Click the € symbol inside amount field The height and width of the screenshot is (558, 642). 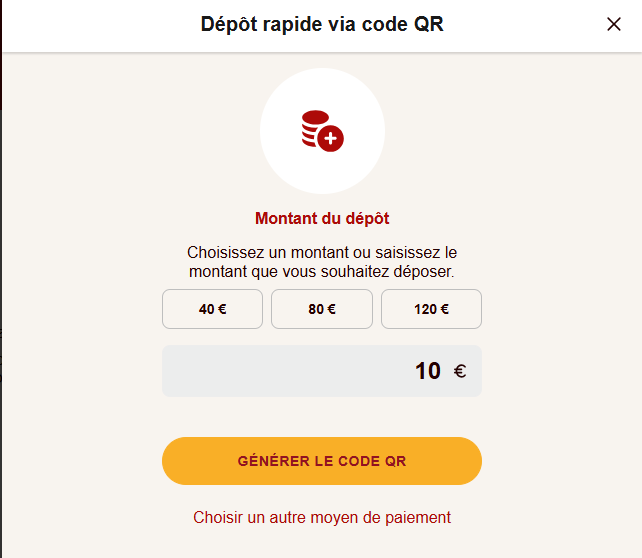tap(460, 371)
